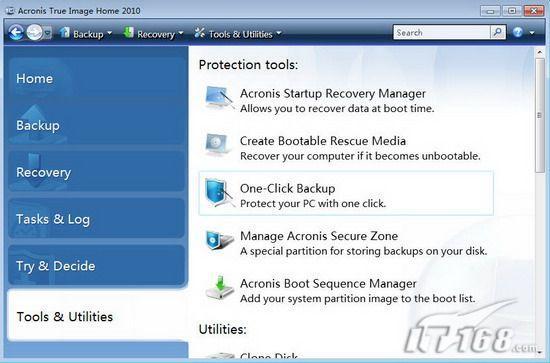Viewport: 550px width, 363px height.
Task: Click the Back navigation arrow icon
Action: point(16,33)
